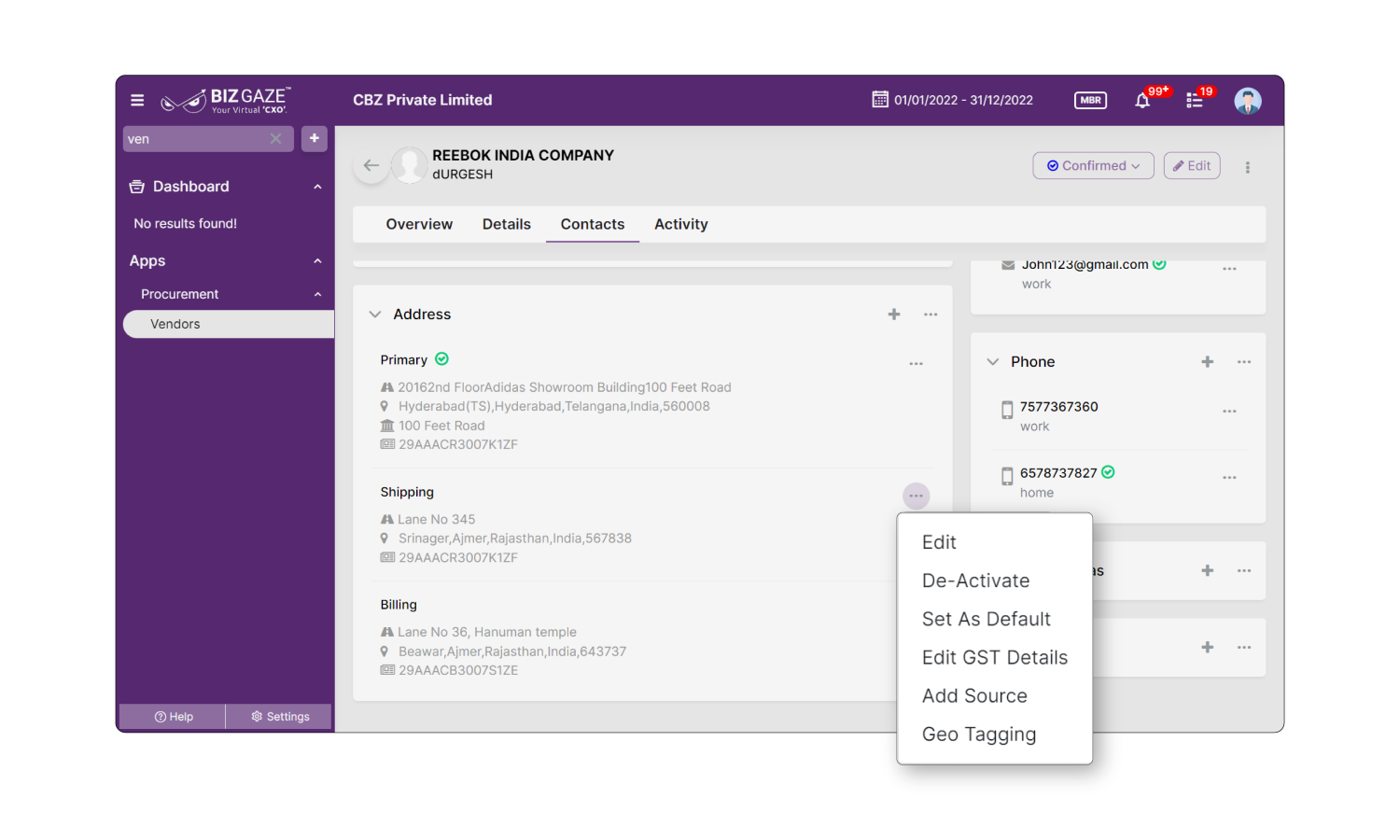The height and width of the screenshot is (840, 1400).
Task: Open options for john123@gmail.com email
Action: [1229, 269]
